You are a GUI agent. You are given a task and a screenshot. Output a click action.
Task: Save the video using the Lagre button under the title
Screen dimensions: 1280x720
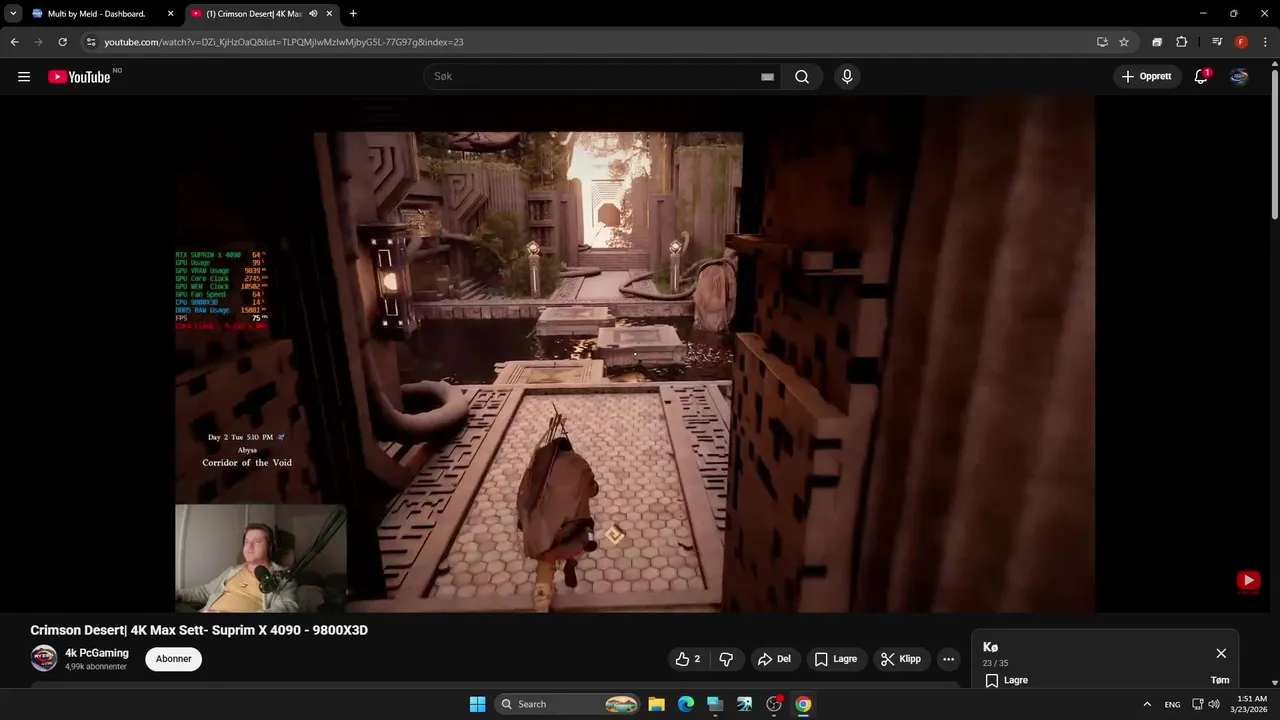pyautogui.click(x=835, y=659)
